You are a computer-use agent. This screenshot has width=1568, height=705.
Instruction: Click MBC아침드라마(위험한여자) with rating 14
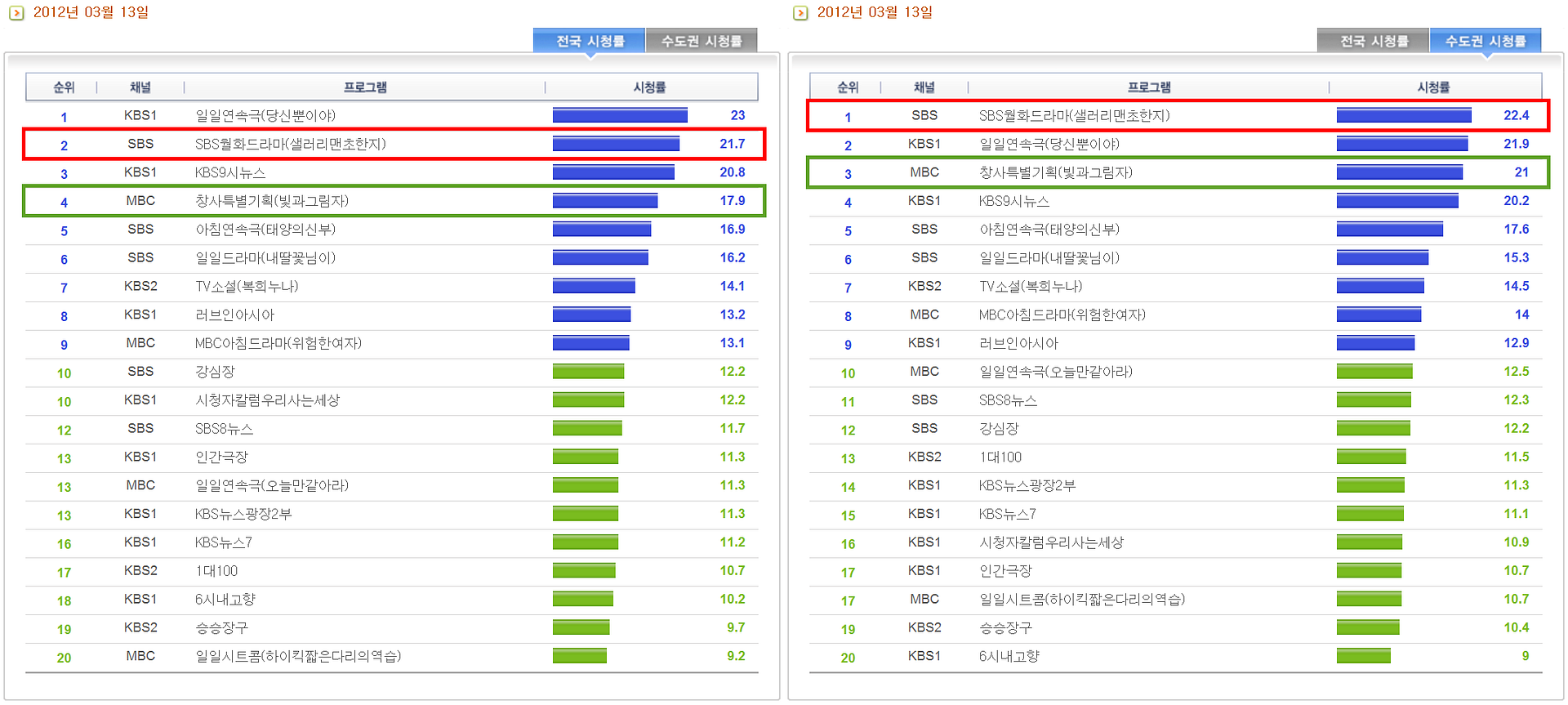(1062, 315)
